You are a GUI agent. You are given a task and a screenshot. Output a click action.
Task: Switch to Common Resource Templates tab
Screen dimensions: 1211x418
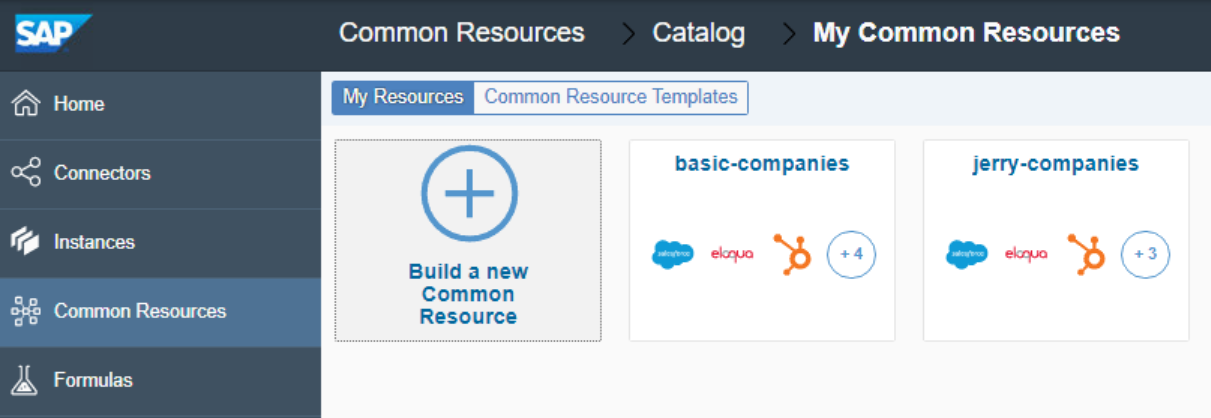point(611,97)
